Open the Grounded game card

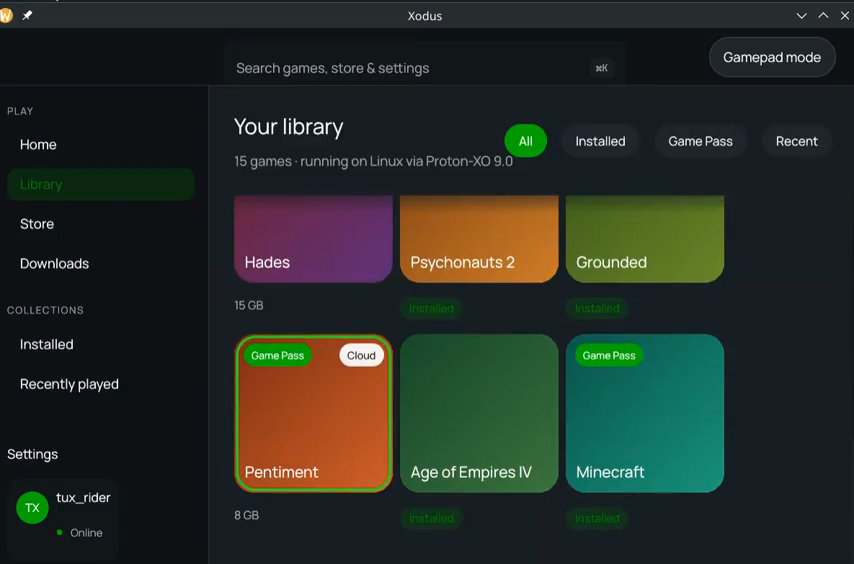(x=645, y=239)
